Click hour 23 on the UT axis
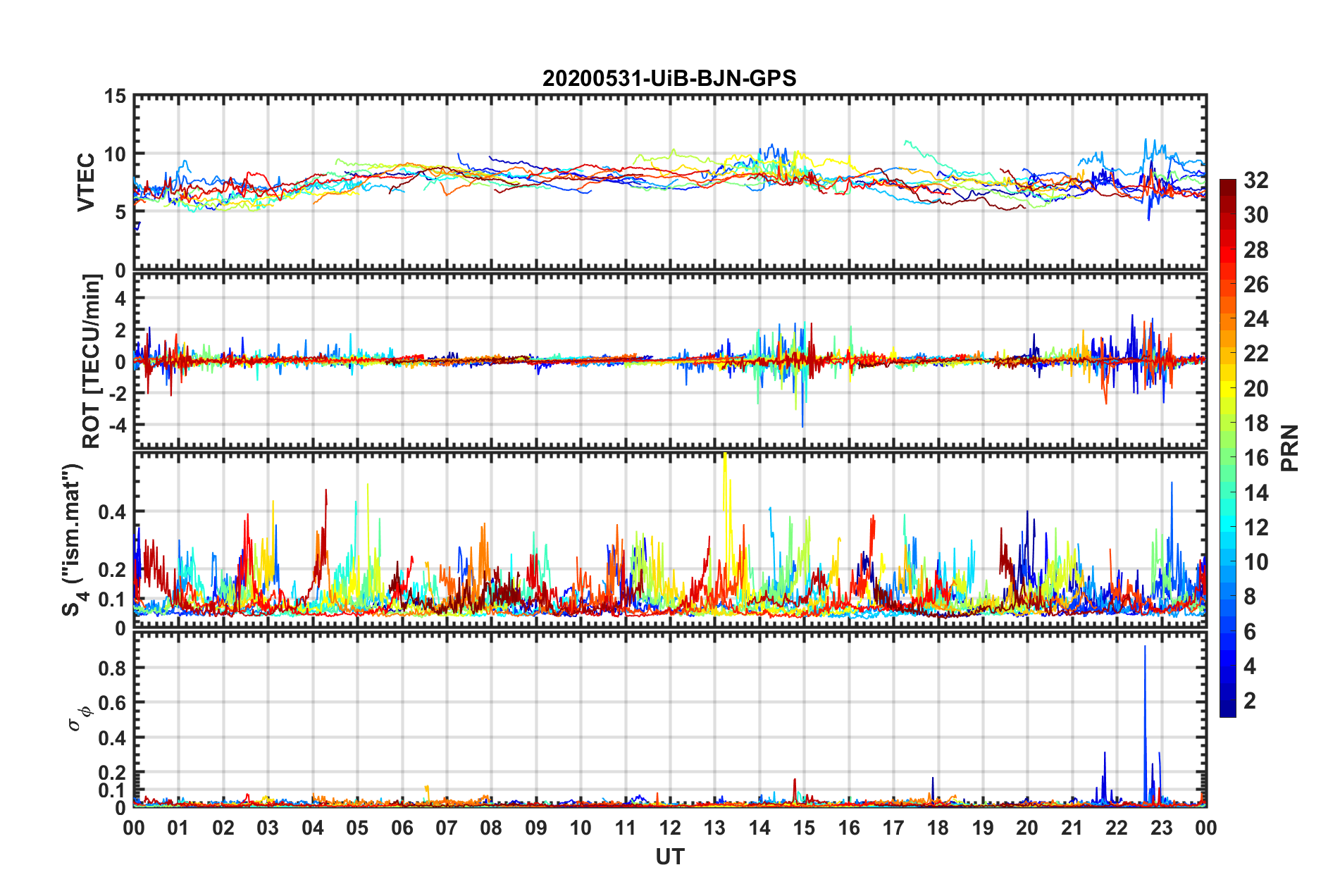 (x=1162, y=828)
